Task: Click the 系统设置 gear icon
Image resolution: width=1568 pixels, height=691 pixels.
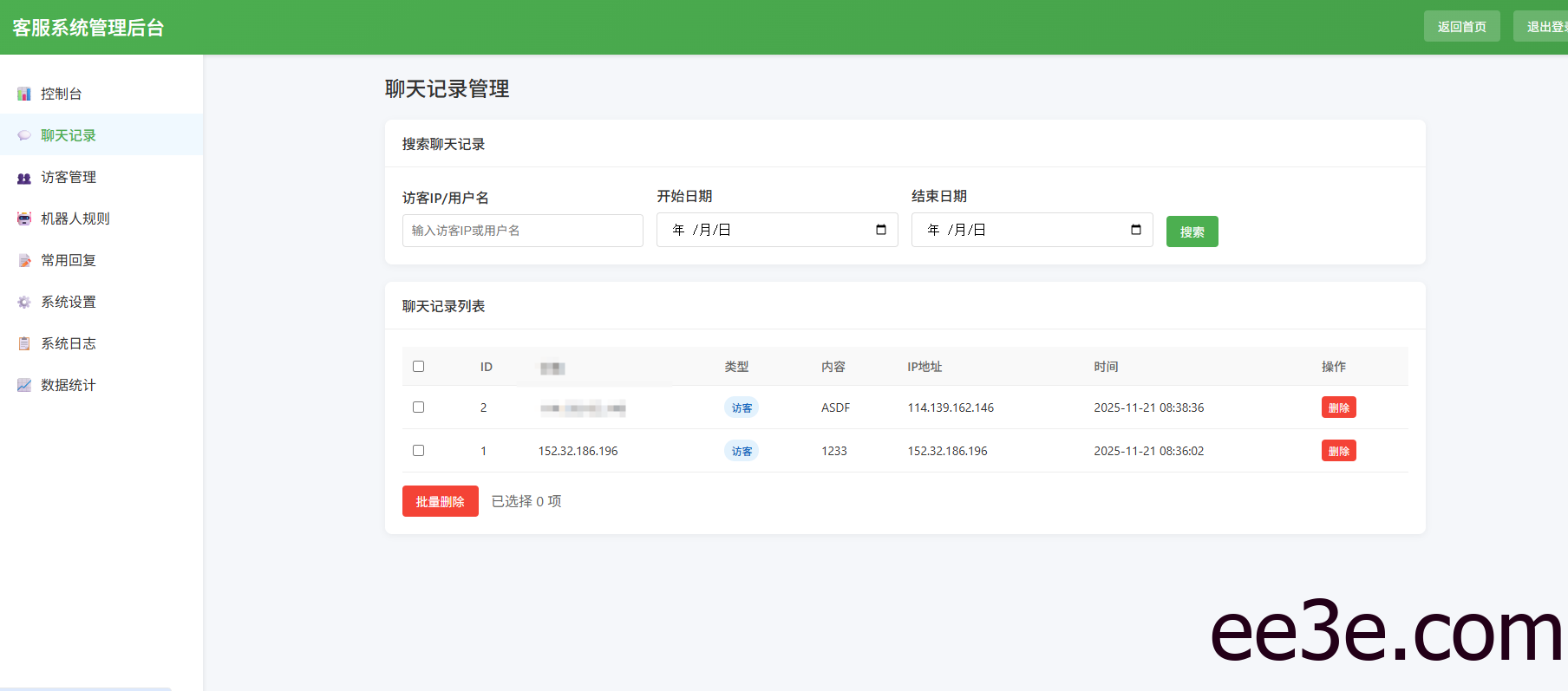Action: 24,302
